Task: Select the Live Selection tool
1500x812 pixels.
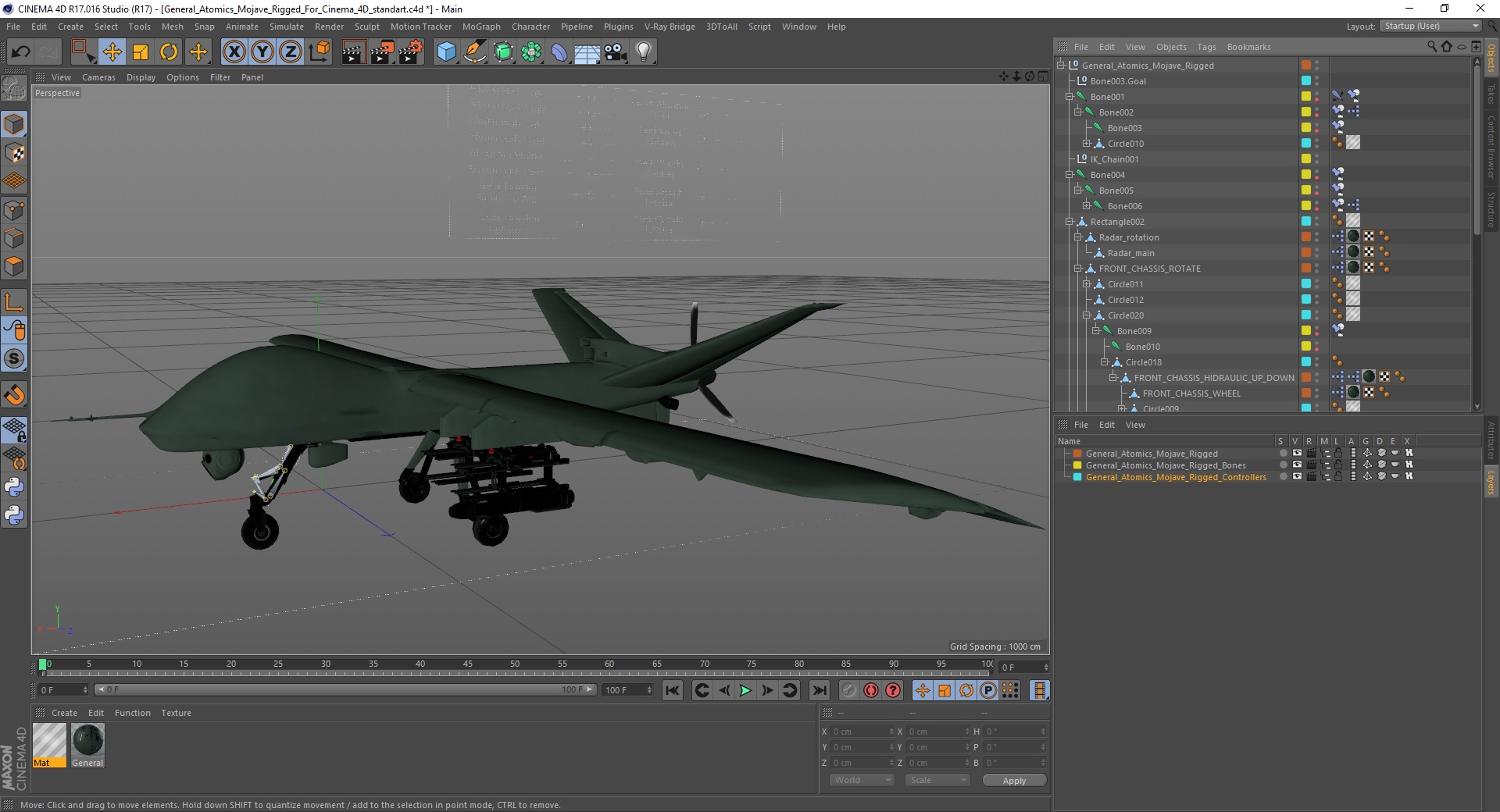Action: click(83, 52)
